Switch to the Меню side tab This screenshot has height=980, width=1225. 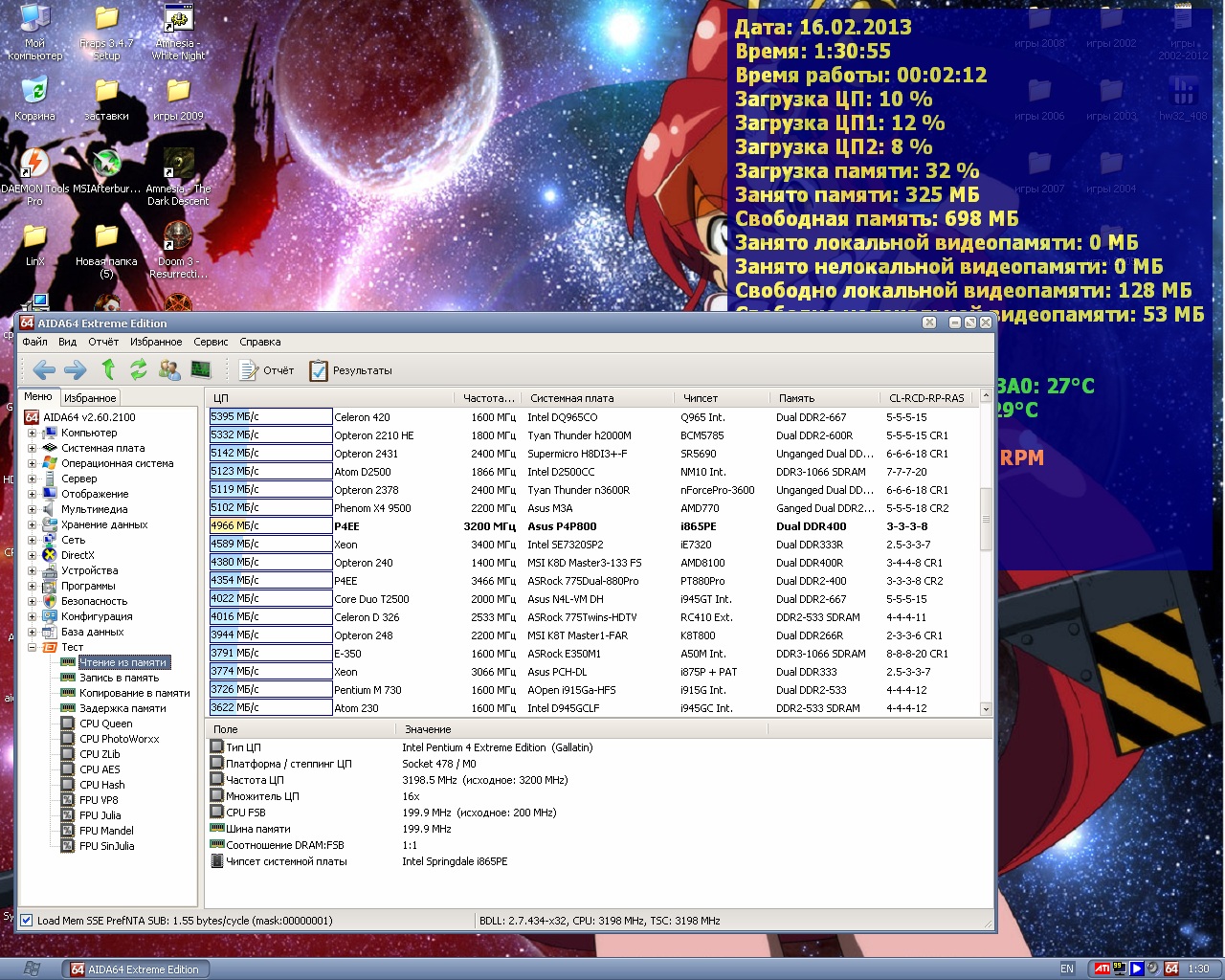coord(38,396)
